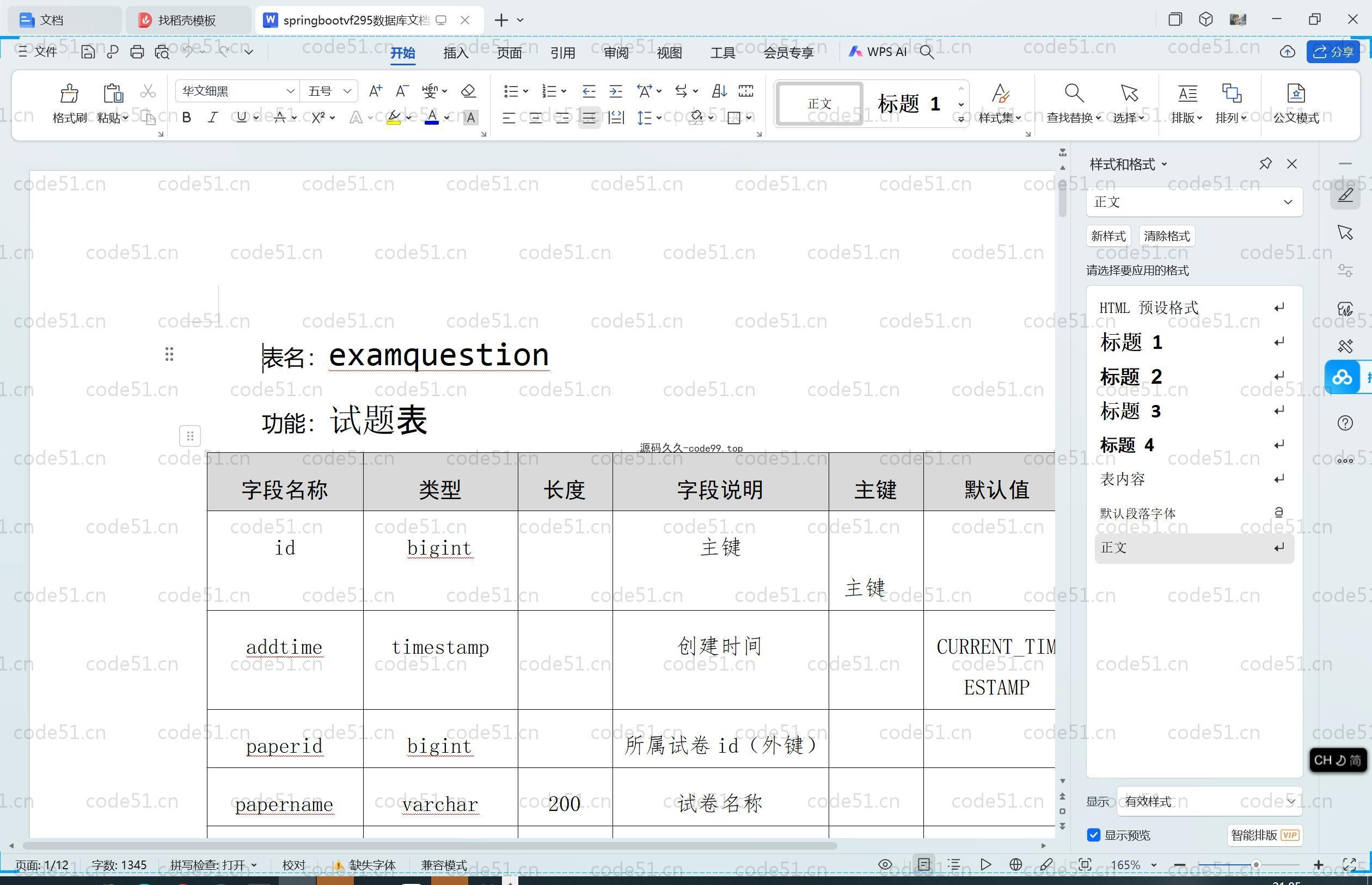Click the Share (分享) button
The height and width of the screenshot is (885, 1372).
coord(1332,52)
